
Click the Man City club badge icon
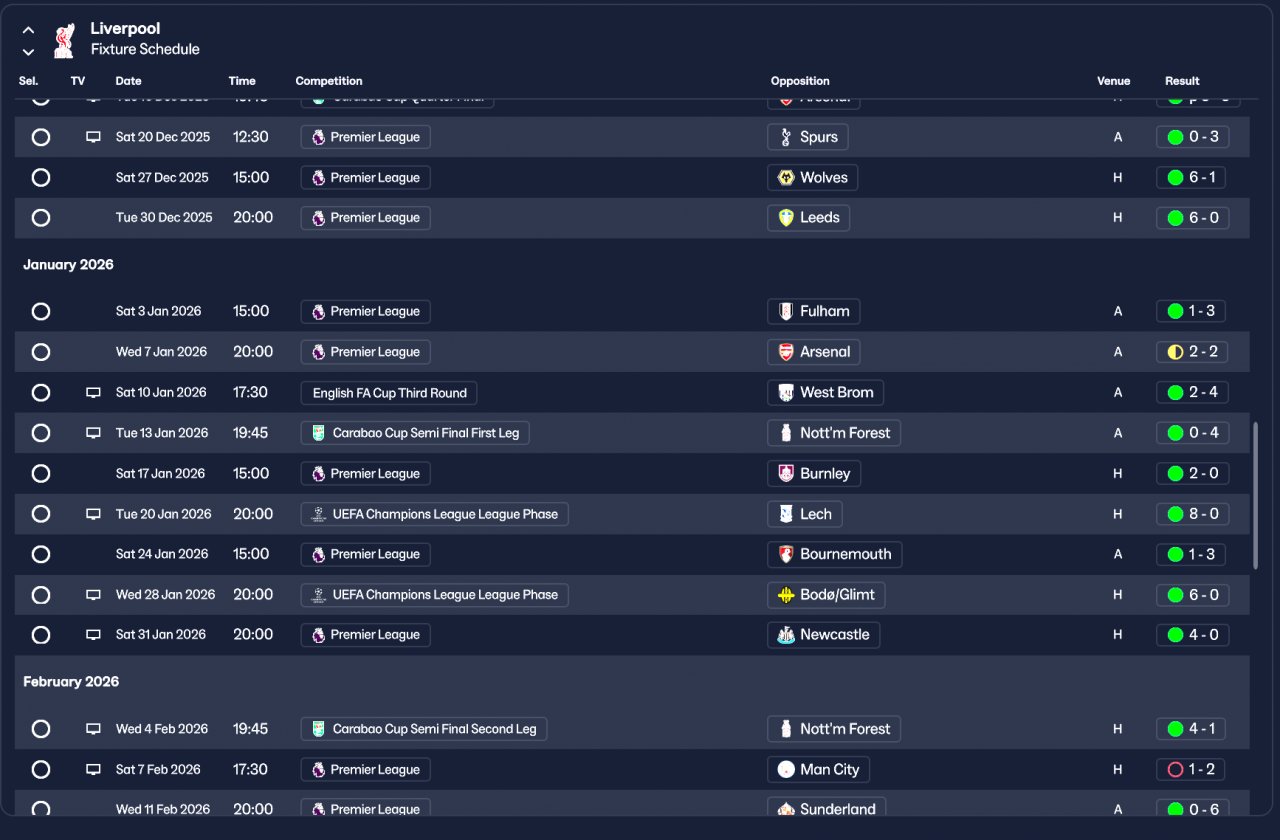pyautogui.click(x=786, y=770)
